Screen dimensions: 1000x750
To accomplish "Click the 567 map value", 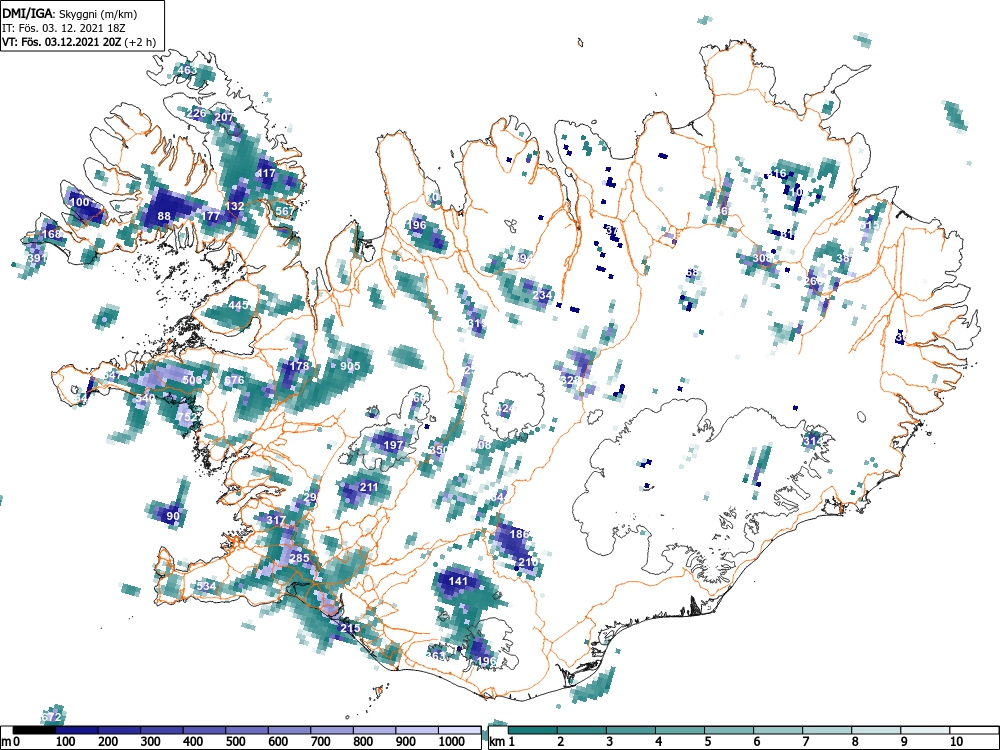I will tap(285, 211).
